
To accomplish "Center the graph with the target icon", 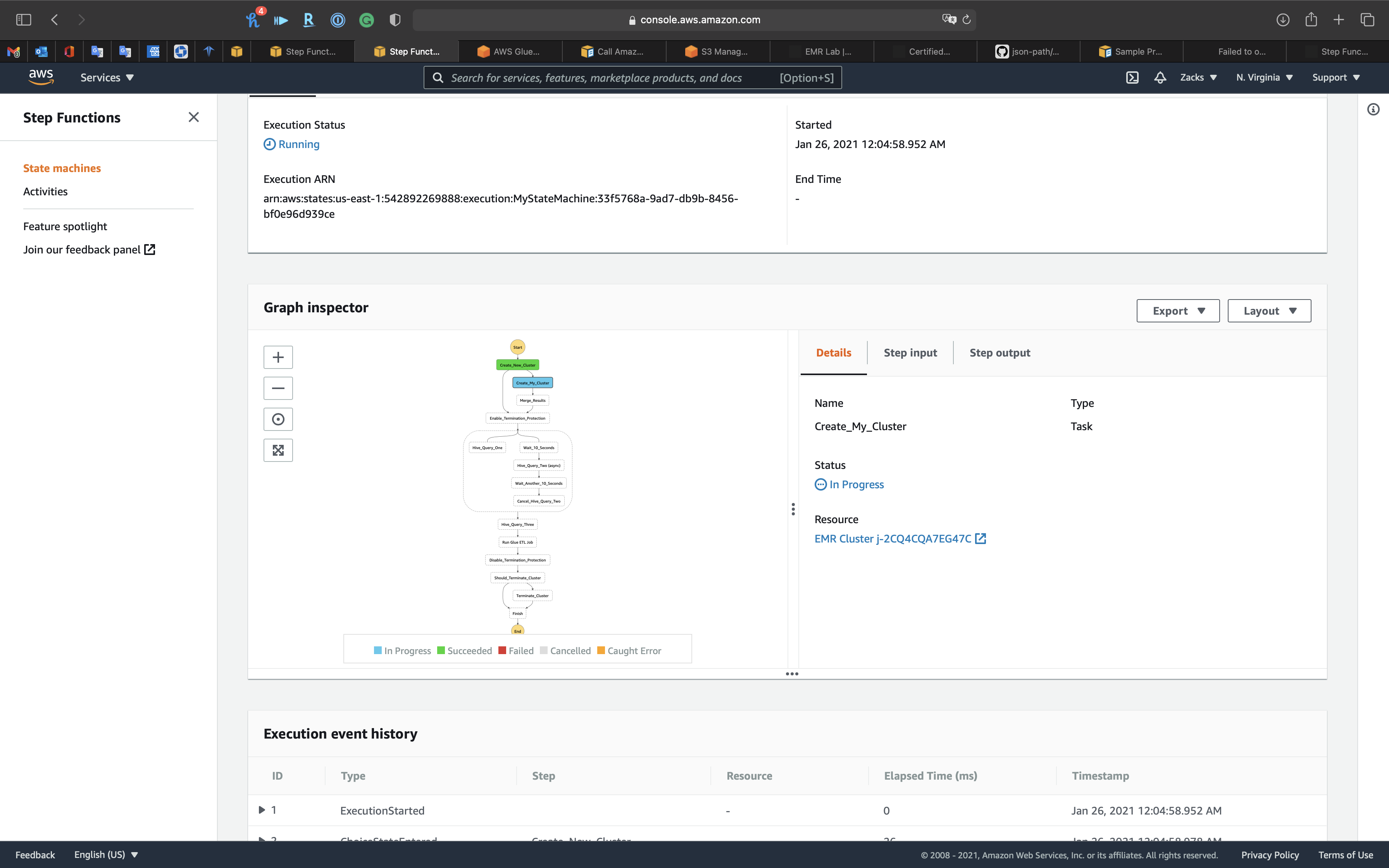I will (278, 419).
